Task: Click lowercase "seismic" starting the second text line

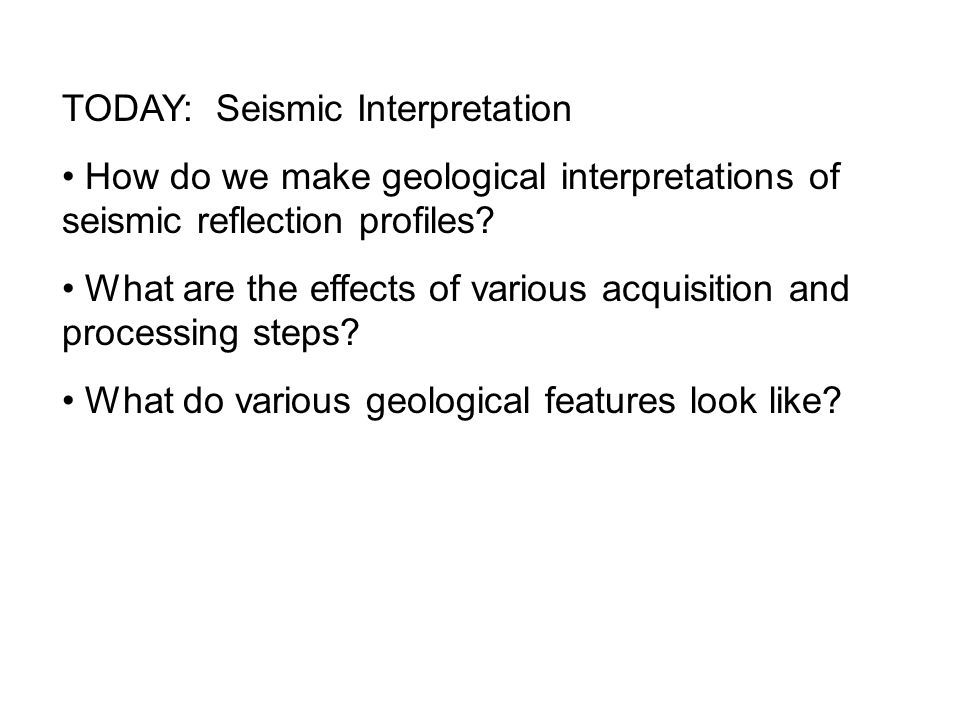Action: coord(121,221)
